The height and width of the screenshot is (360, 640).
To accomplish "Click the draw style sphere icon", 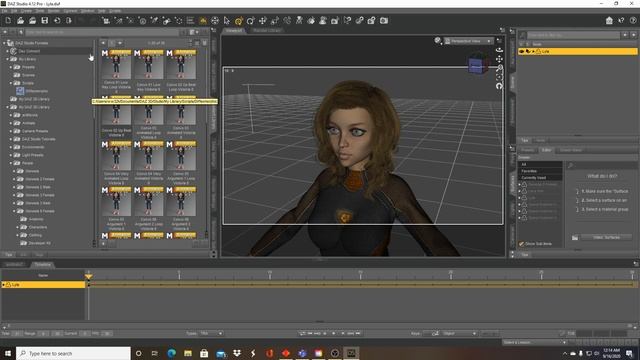I will click(x=438, y=40).
